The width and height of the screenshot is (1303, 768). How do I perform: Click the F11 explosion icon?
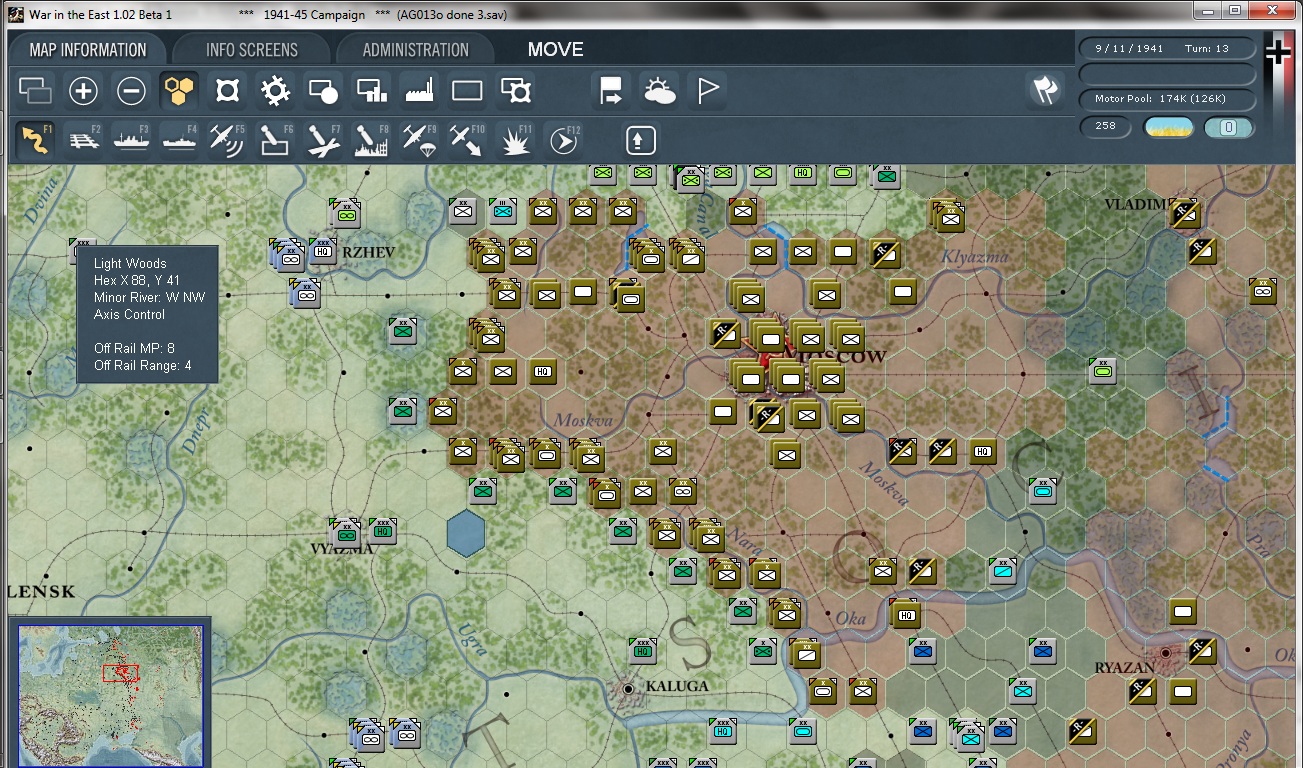(x=516, y=140)
